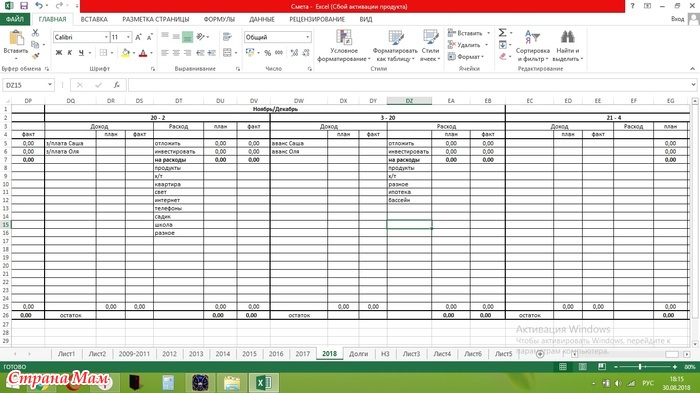Image resolution: width=700 pixels, height=393 pixels.
Task: Click AutoSum sigma icon
Action: [502, 33]
